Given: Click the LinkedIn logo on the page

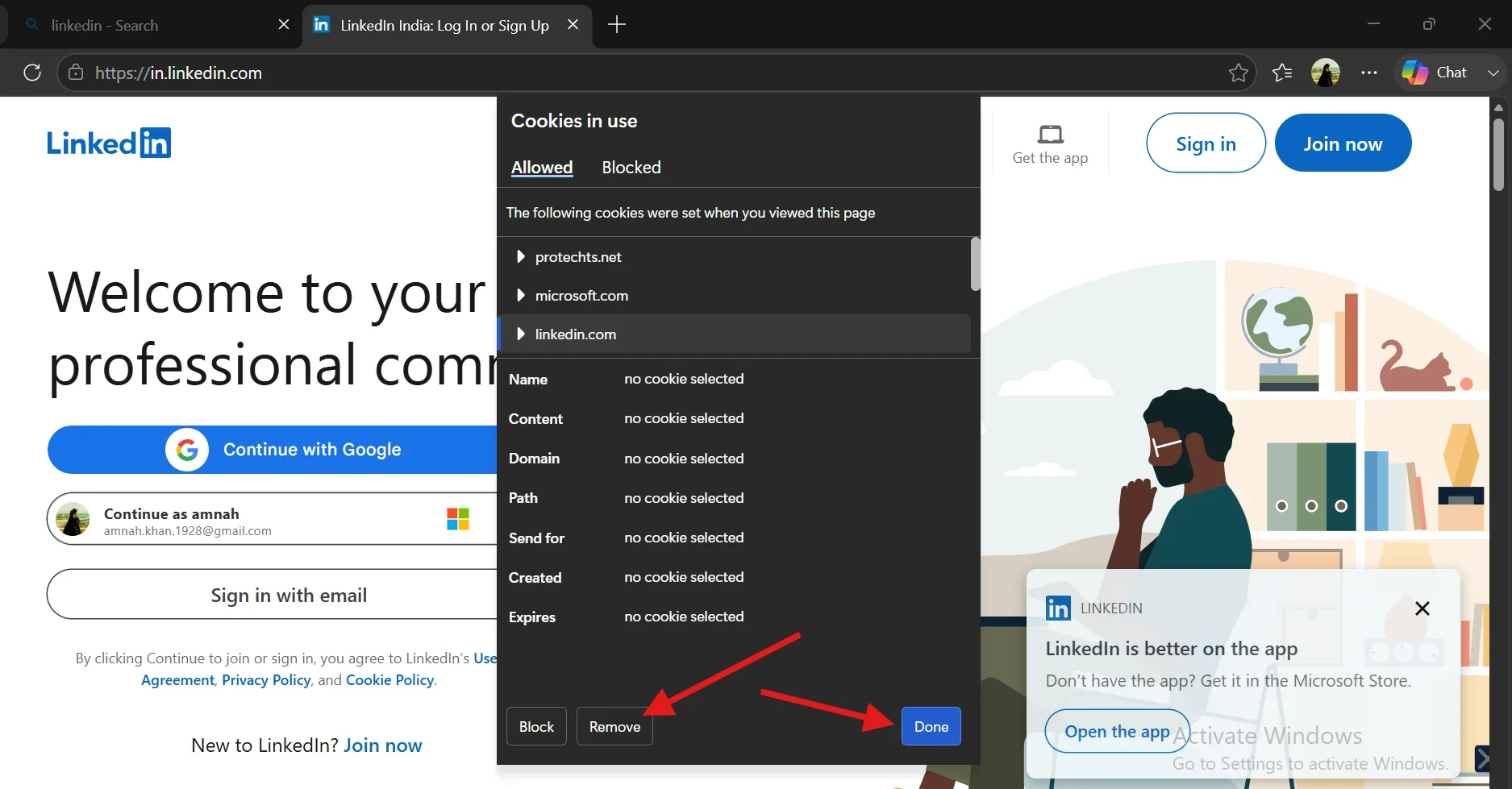Looking at the screenshot, I should [109, 143].
